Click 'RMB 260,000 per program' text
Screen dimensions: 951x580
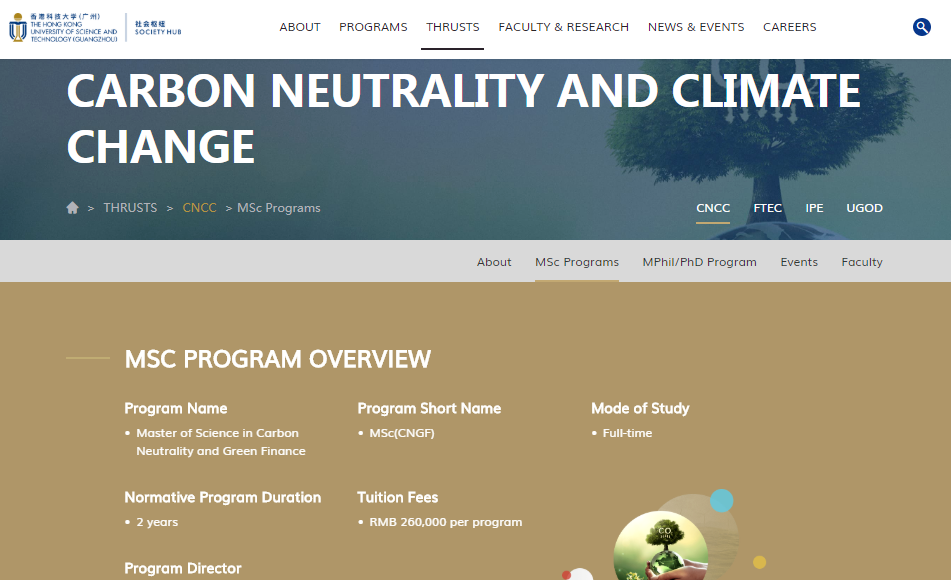pyautogui.click(x=445, y=522)
